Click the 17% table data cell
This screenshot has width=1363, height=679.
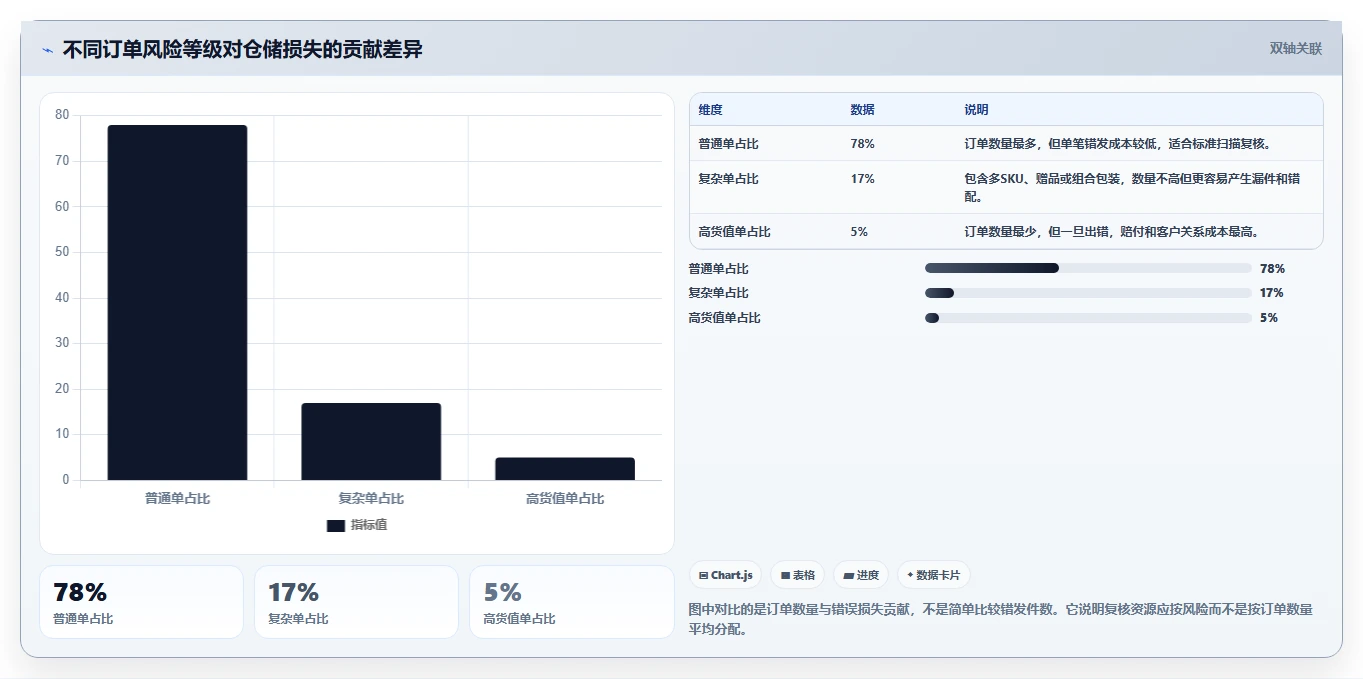[862, 179]
